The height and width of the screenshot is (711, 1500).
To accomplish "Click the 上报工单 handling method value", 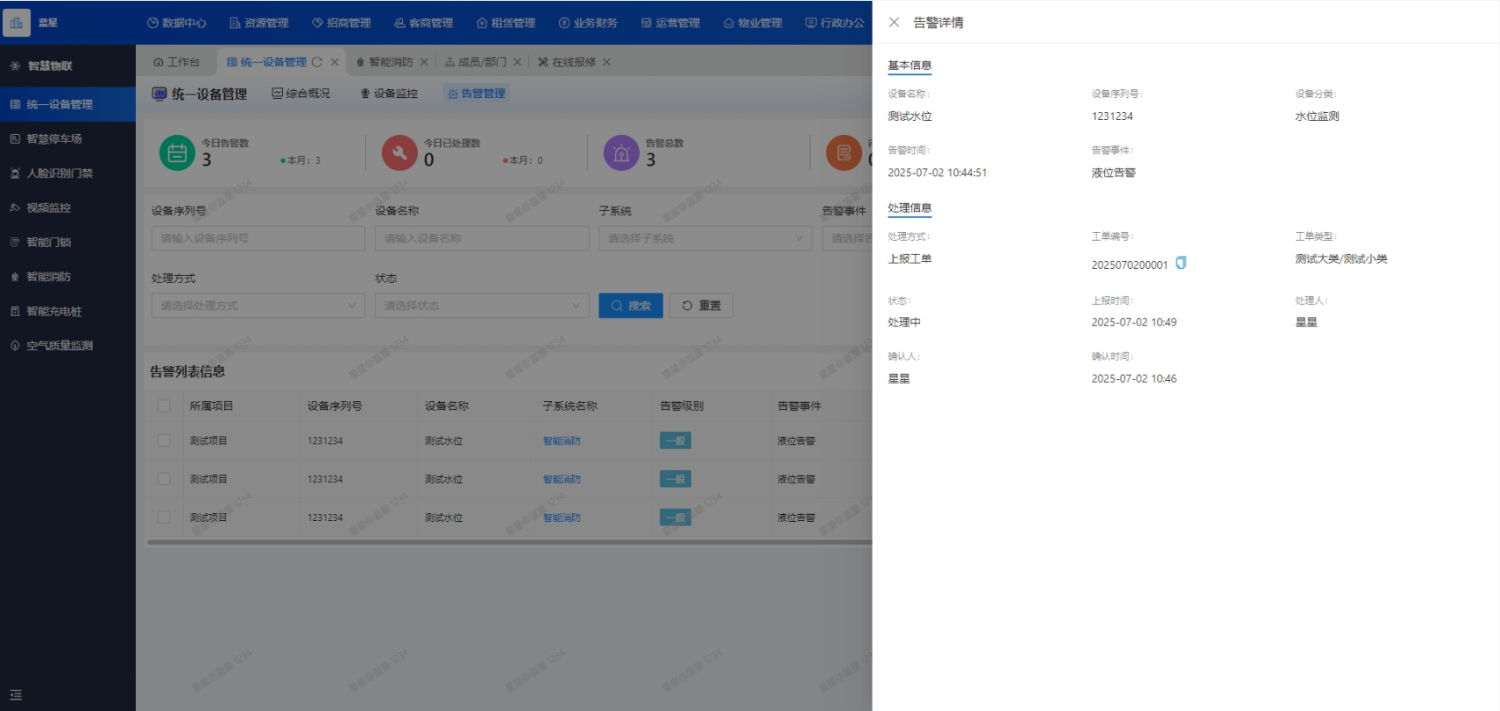I will pyautogui.click(x=910, y=259).
